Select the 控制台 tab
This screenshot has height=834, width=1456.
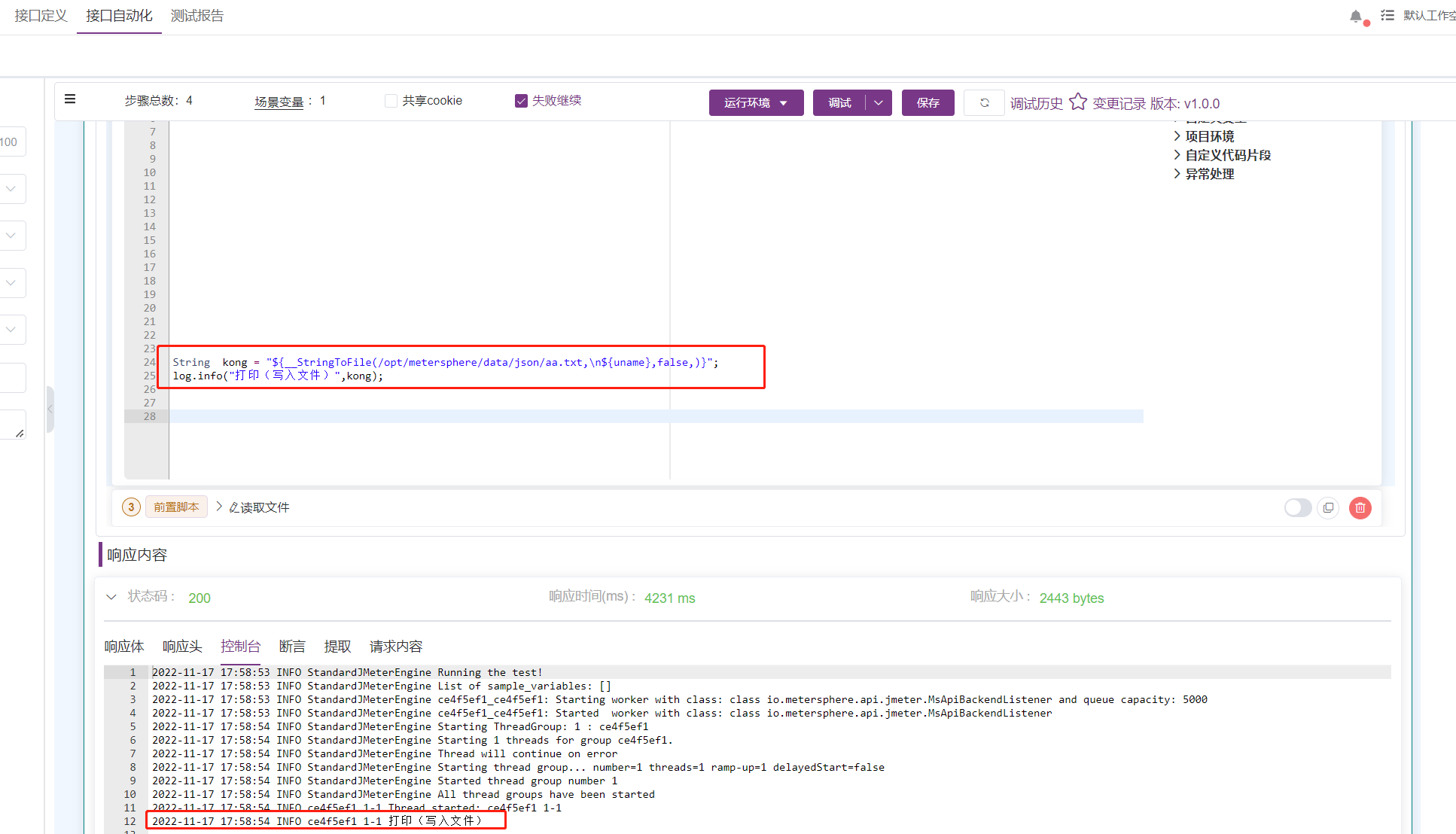coord(240,647)
